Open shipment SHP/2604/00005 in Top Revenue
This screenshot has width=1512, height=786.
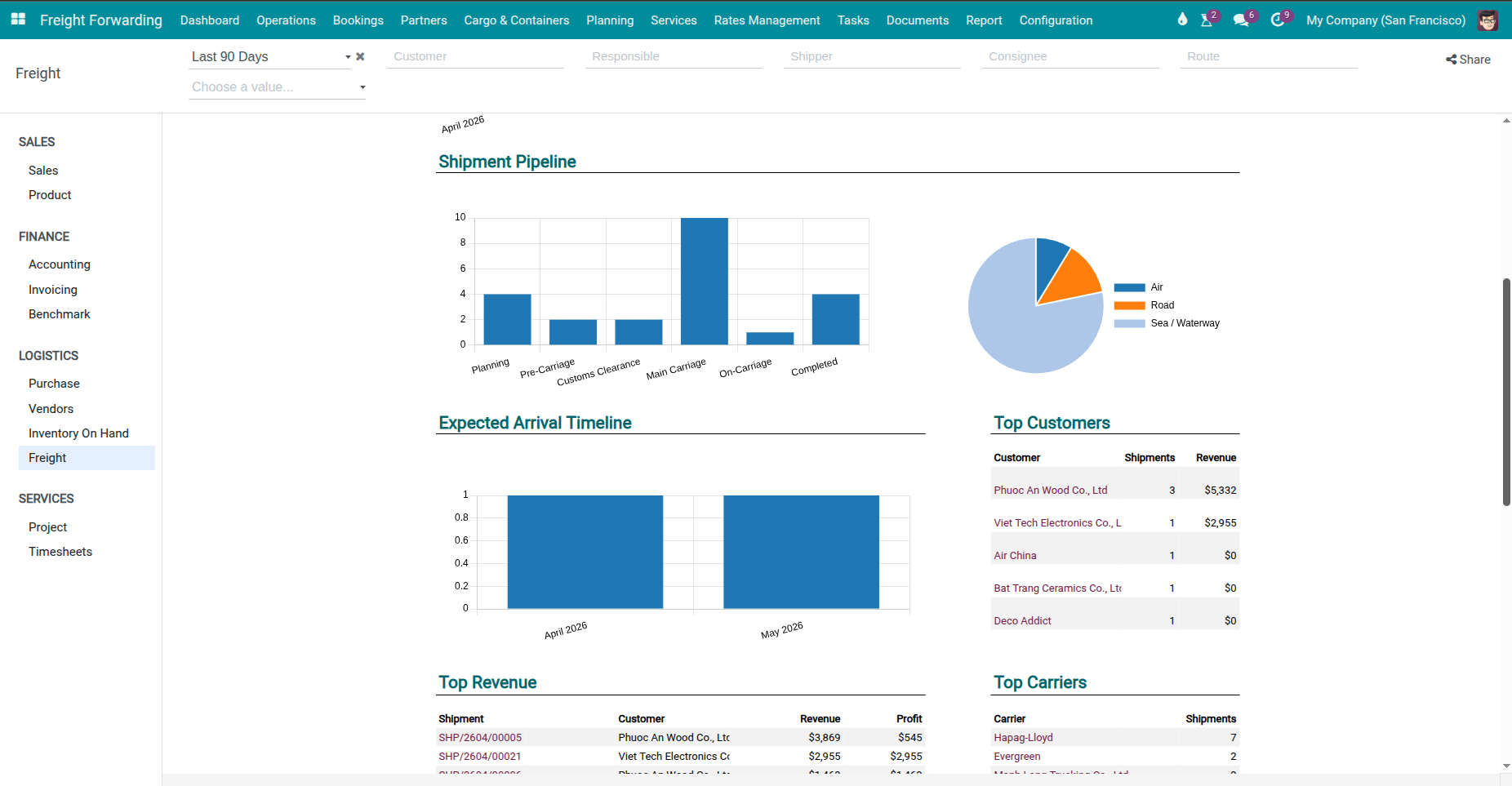(x=480, y=737)
